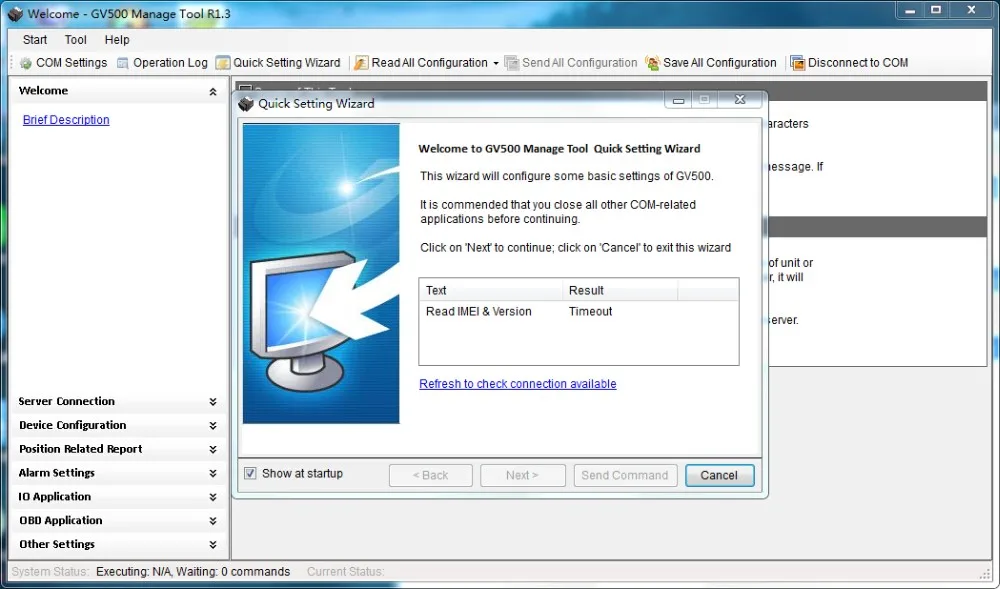1000x589 pixels.
Task: Click the Alarm Settings heading text
Action: coord(57,473)
